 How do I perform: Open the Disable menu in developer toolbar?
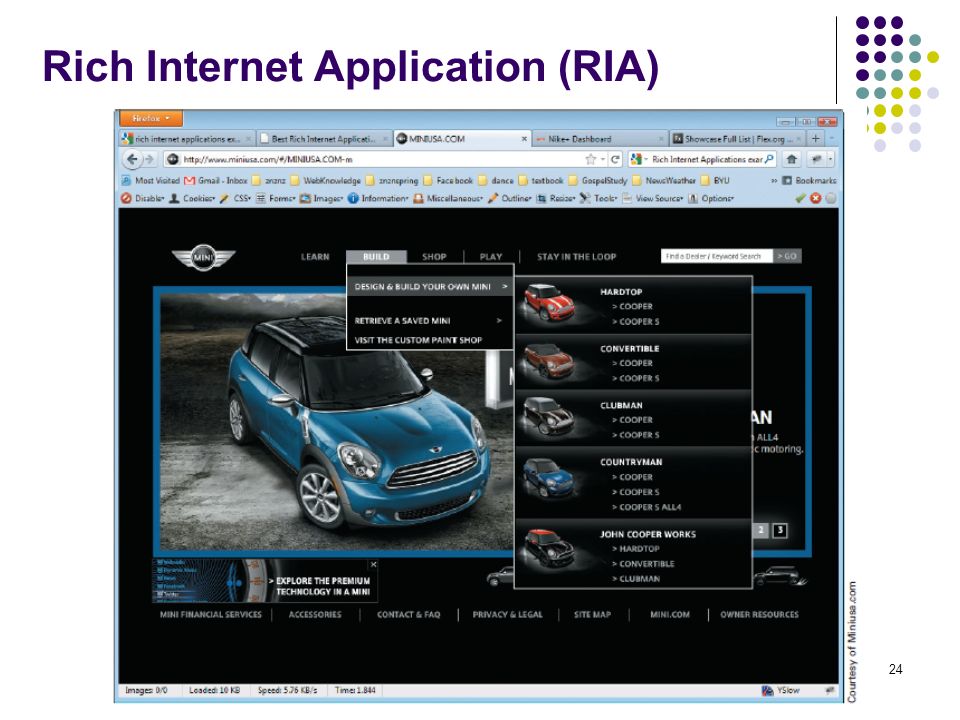point(143,198)
